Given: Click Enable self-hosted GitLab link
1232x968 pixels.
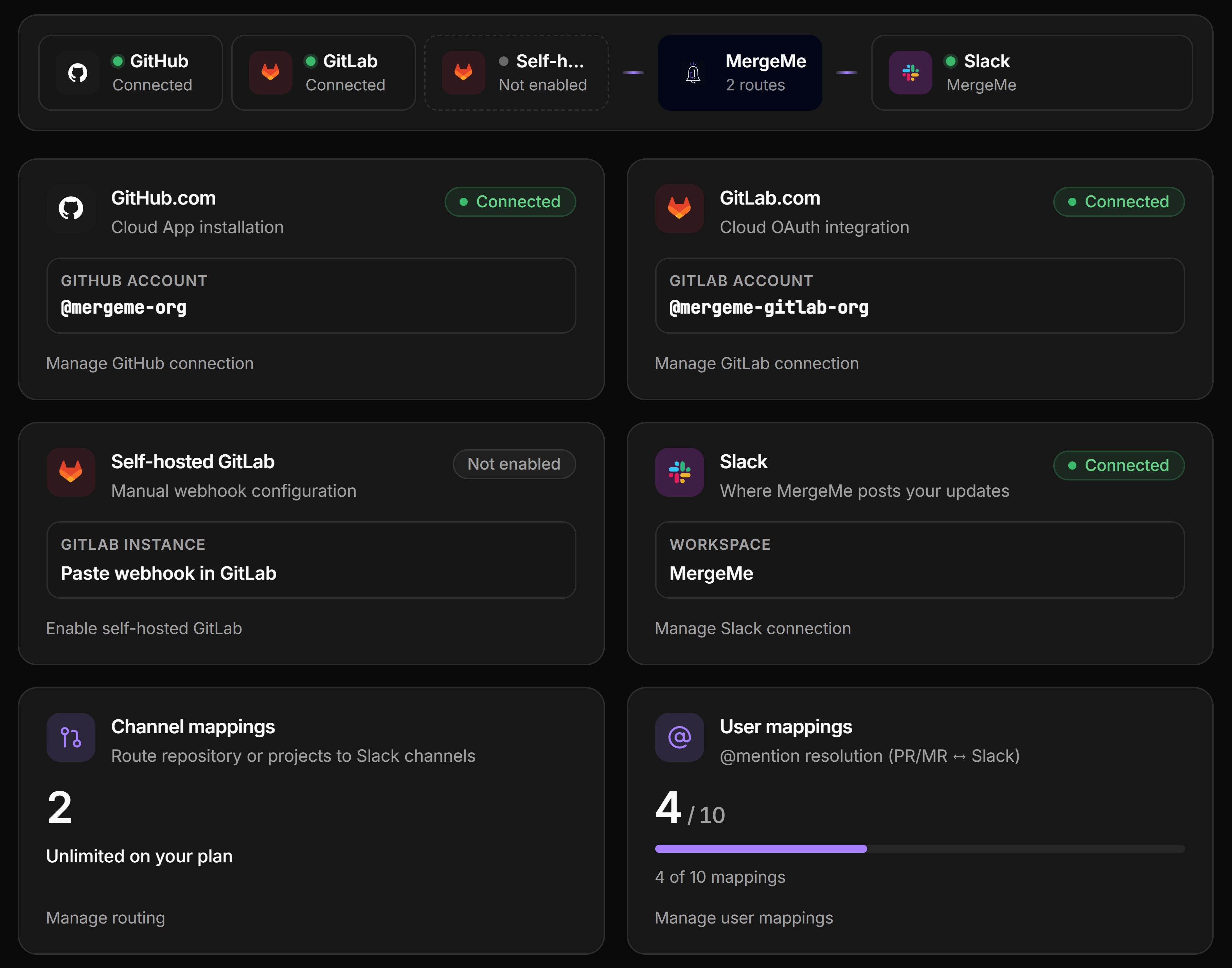Looking at the screenshot, I should (x=144, y=628).
